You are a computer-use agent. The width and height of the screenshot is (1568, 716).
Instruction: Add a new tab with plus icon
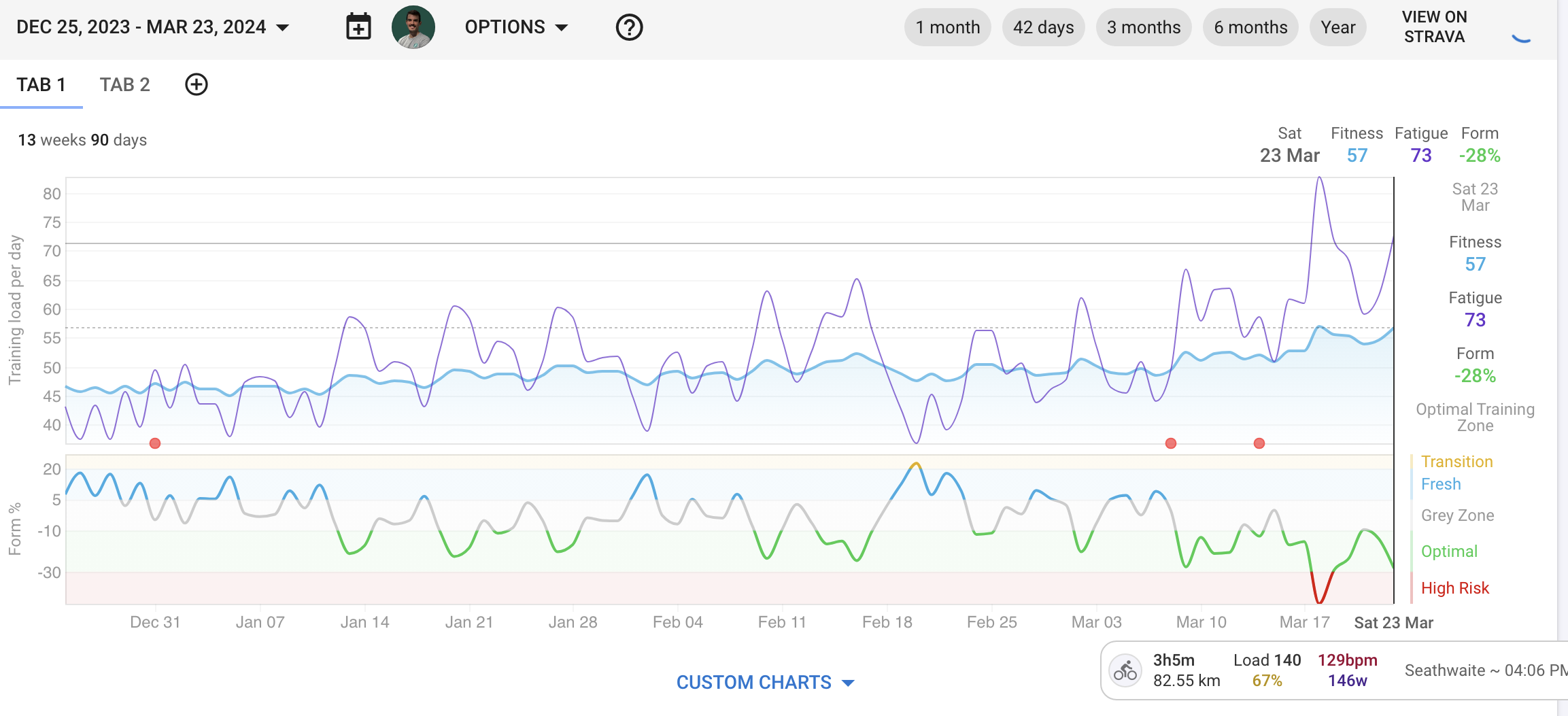click(x=197, y=84)
